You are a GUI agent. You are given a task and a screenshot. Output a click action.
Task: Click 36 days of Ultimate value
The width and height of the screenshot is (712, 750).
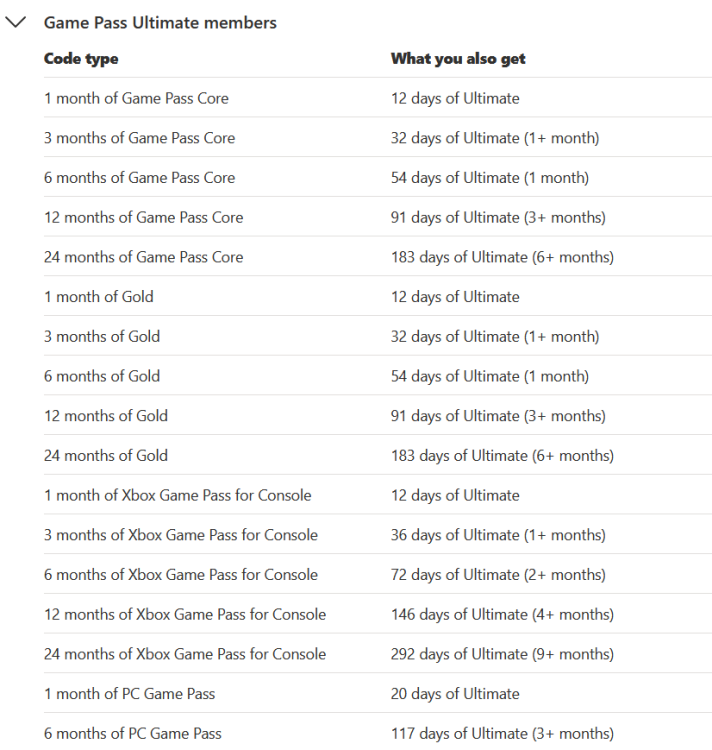497,535
